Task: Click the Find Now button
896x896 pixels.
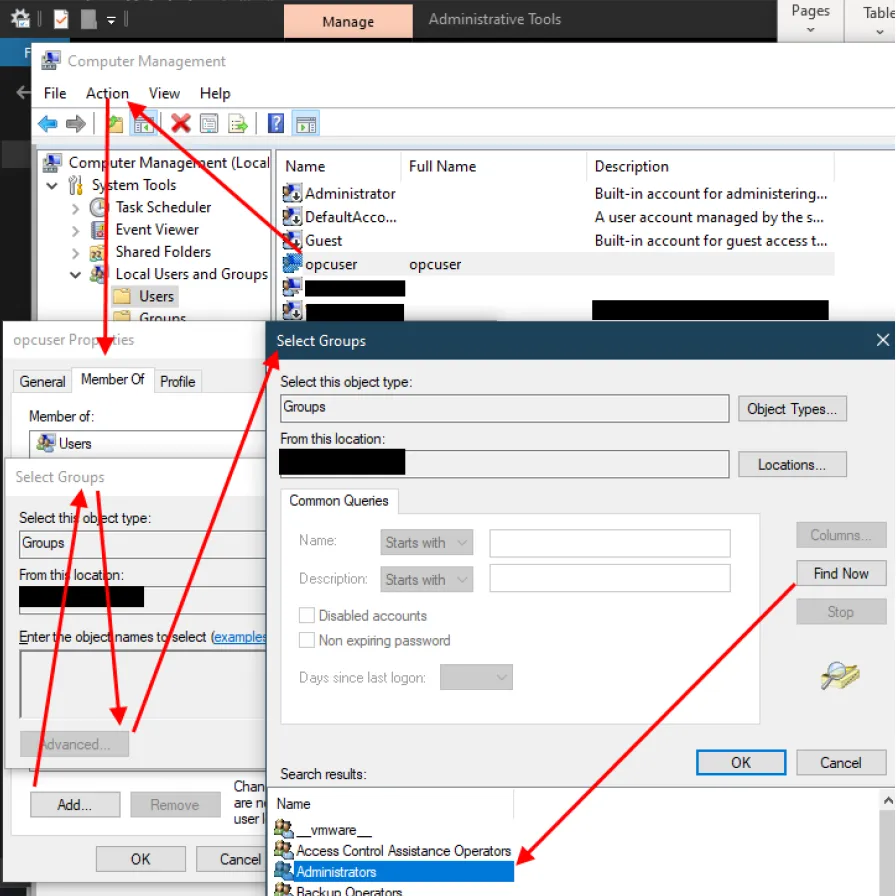Action: pos(841,573)
